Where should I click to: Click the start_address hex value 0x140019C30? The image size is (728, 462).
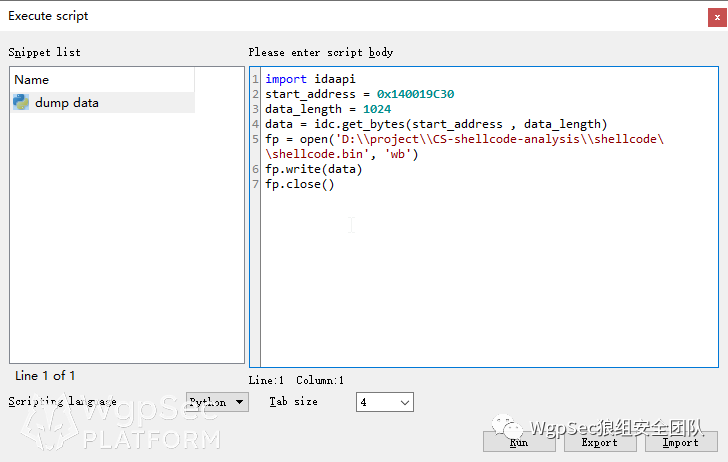tap(416, 94)
